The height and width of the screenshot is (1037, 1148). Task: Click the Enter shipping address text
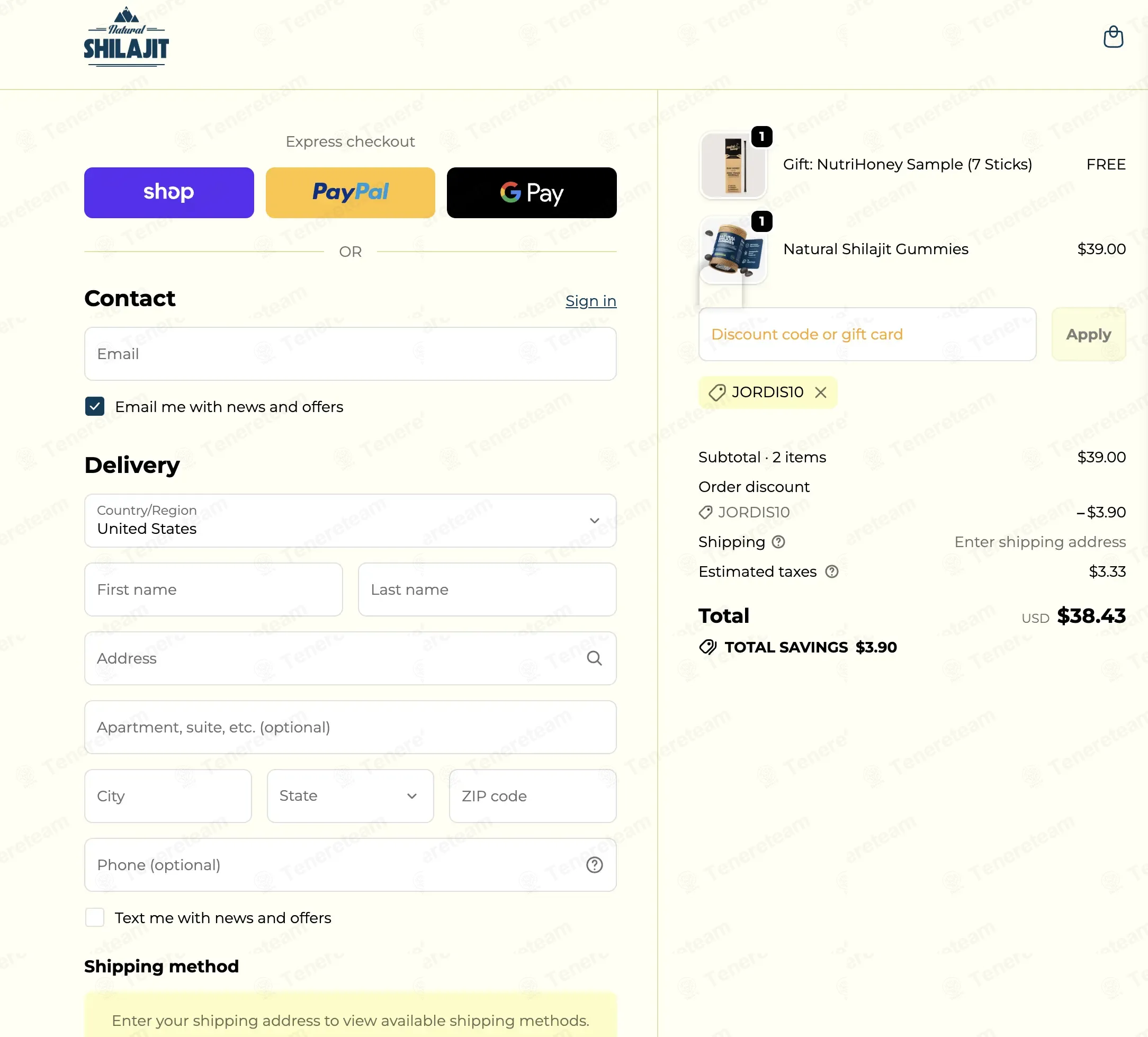pos(1040,542)
